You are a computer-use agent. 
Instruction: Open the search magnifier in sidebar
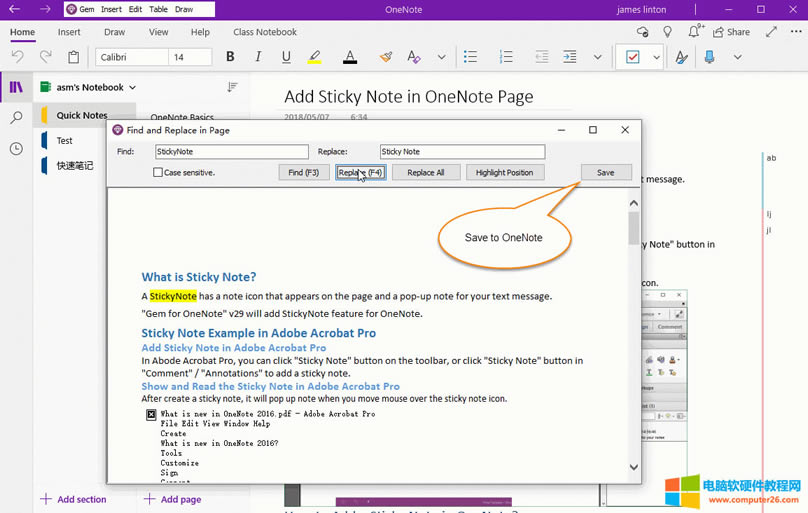(16, 118)
